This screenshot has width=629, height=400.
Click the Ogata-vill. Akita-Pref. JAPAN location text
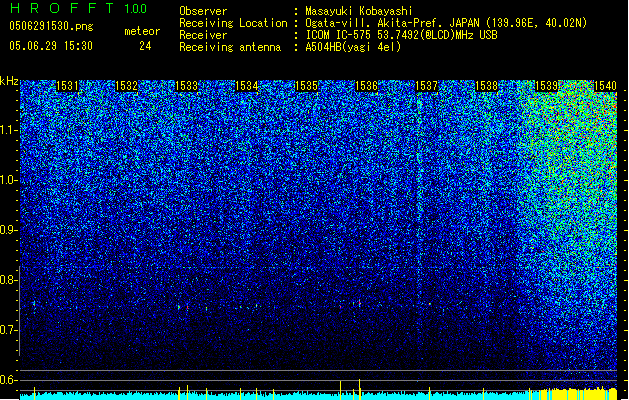[446, 23]
